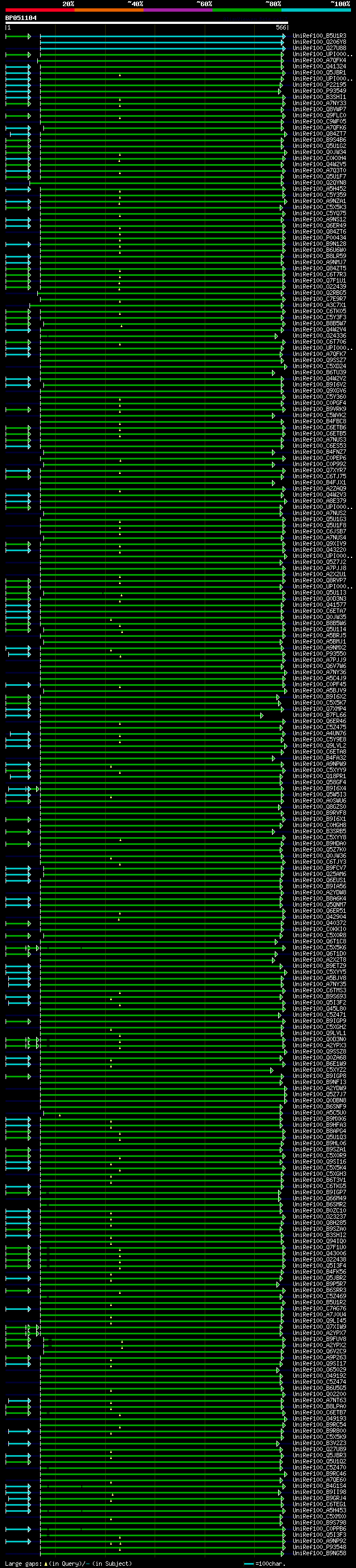The image size is (356, 1568).
Task: Select hit UniRef100_Q0JW34
Action: tap(319, 152)
